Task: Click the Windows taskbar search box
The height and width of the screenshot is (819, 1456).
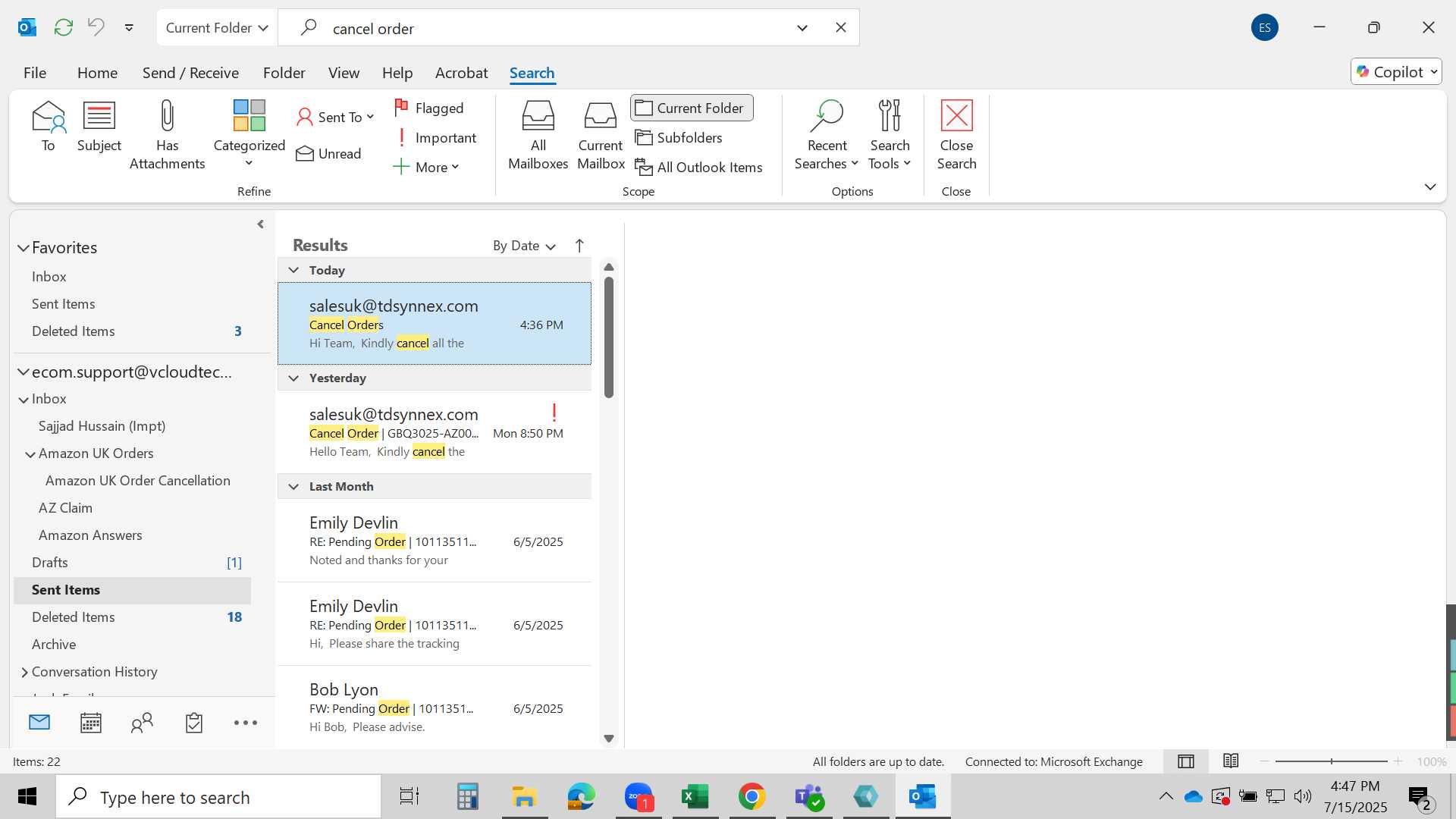Action: coord(218,797)
